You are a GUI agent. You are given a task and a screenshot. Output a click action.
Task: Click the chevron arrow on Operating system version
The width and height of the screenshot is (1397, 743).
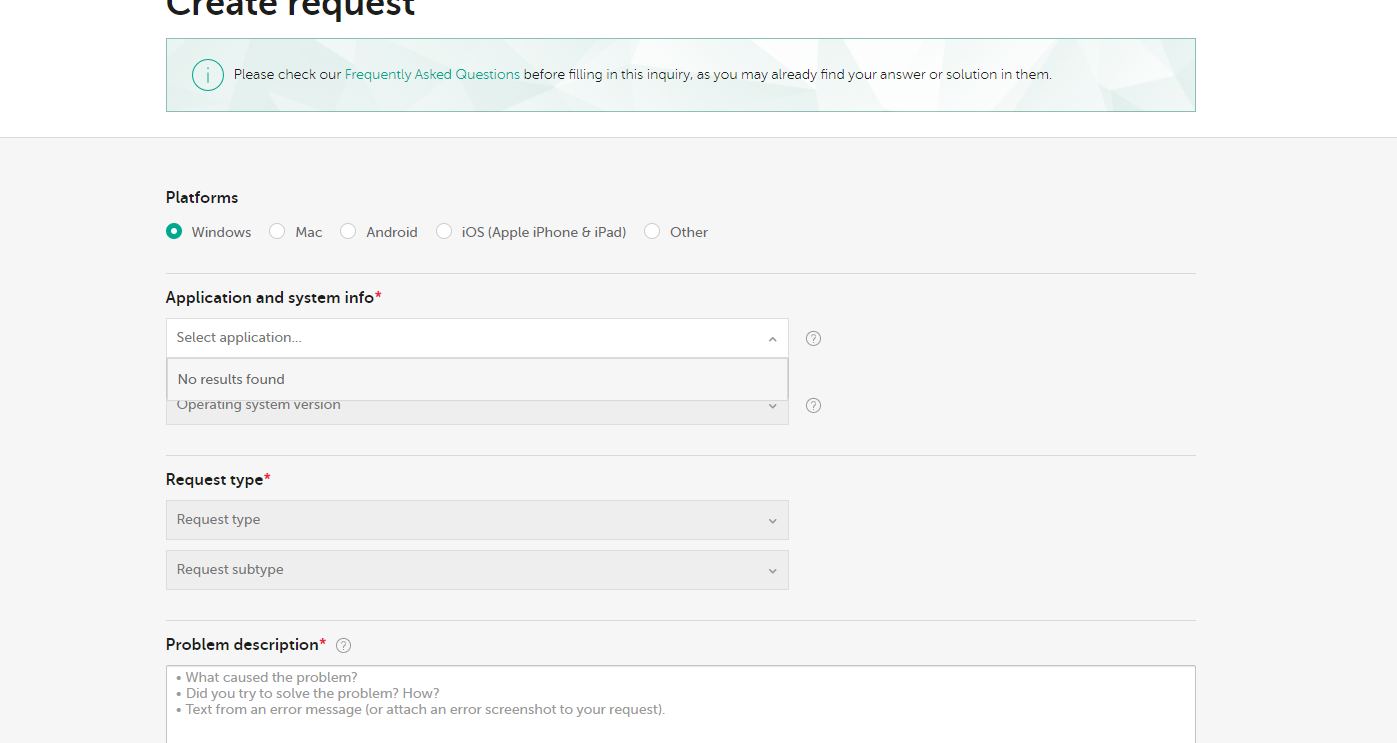point(772,406)
